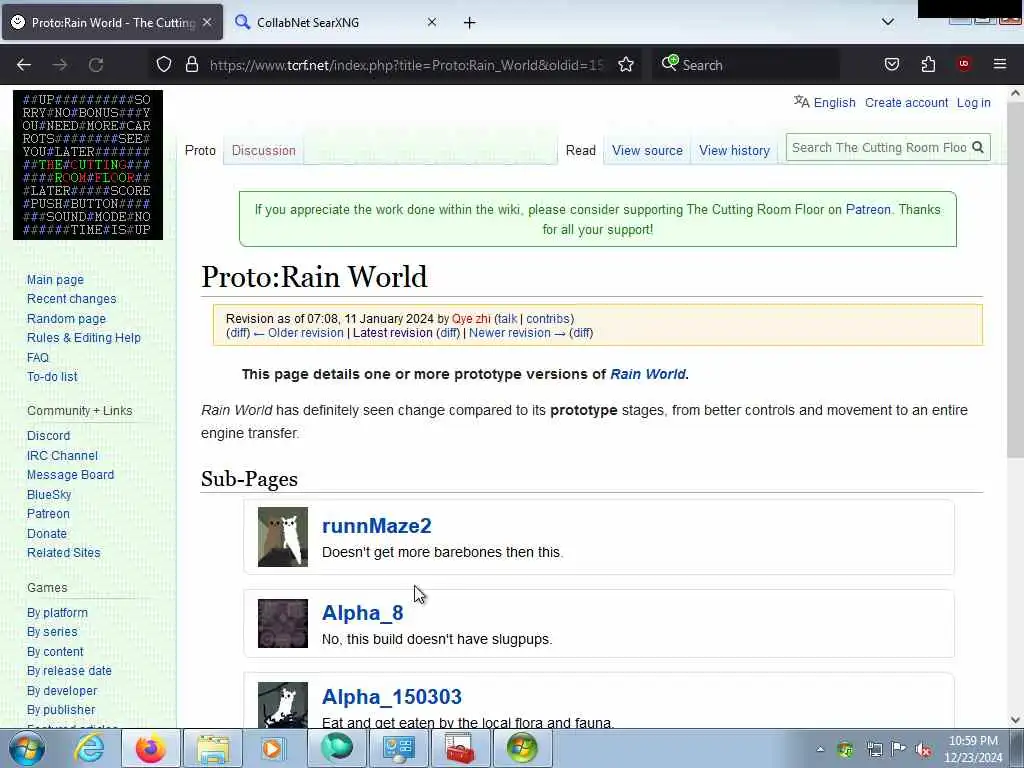1024x768 pixels.
Task: Click the wiki search magnifier icon
Action: [978, 148]
